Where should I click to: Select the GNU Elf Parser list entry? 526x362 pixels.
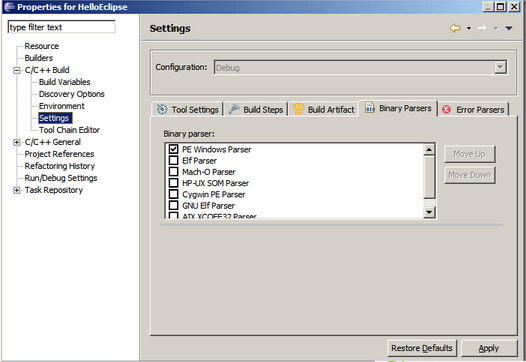(208, 206)
